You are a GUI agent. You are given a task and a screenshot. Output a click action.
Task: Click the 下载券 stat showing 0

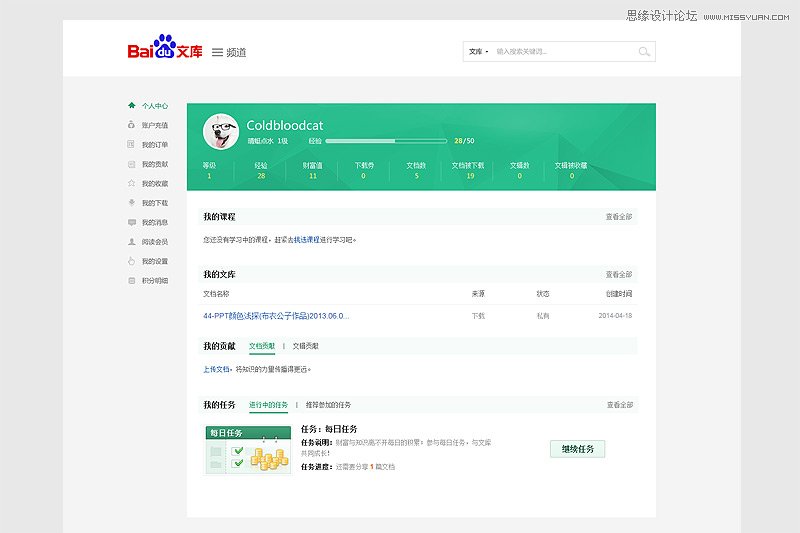364,170
